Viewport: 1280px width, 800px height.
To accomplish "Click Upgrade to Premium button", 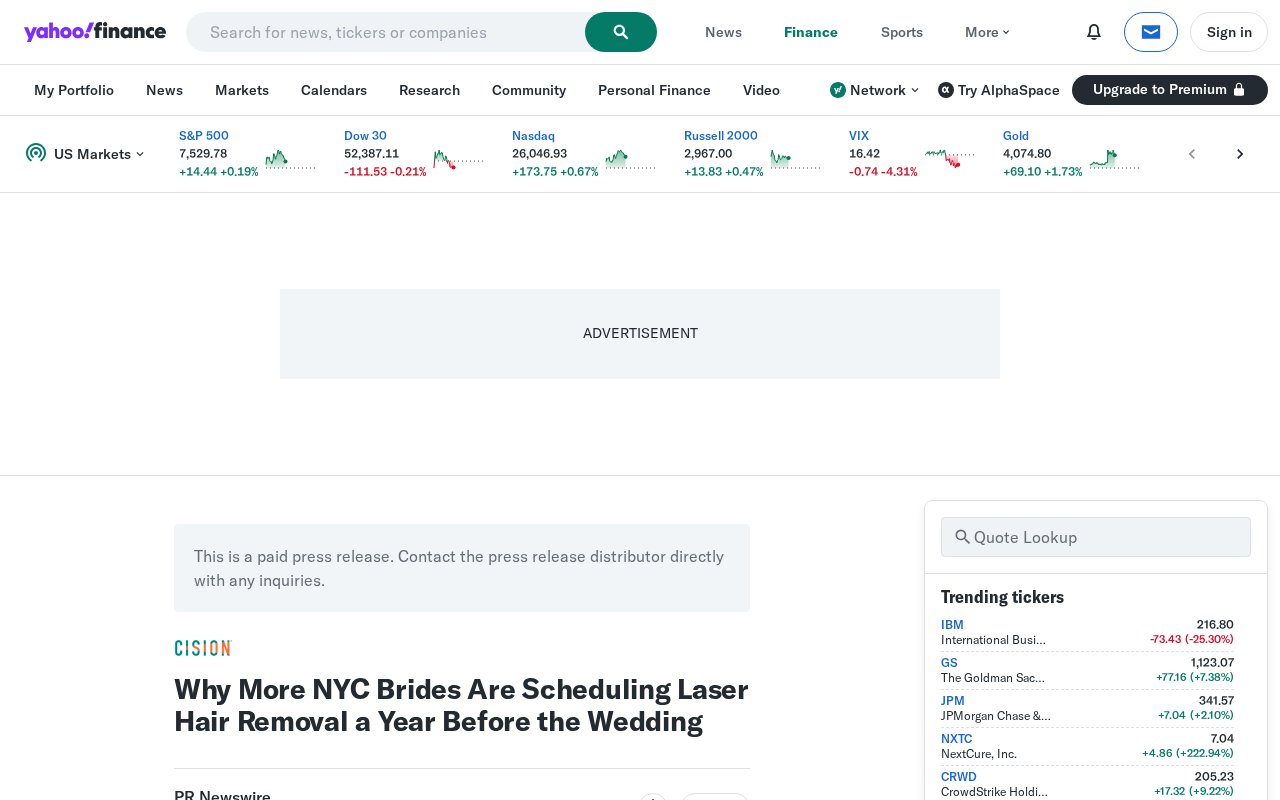I will [1170, 90].
